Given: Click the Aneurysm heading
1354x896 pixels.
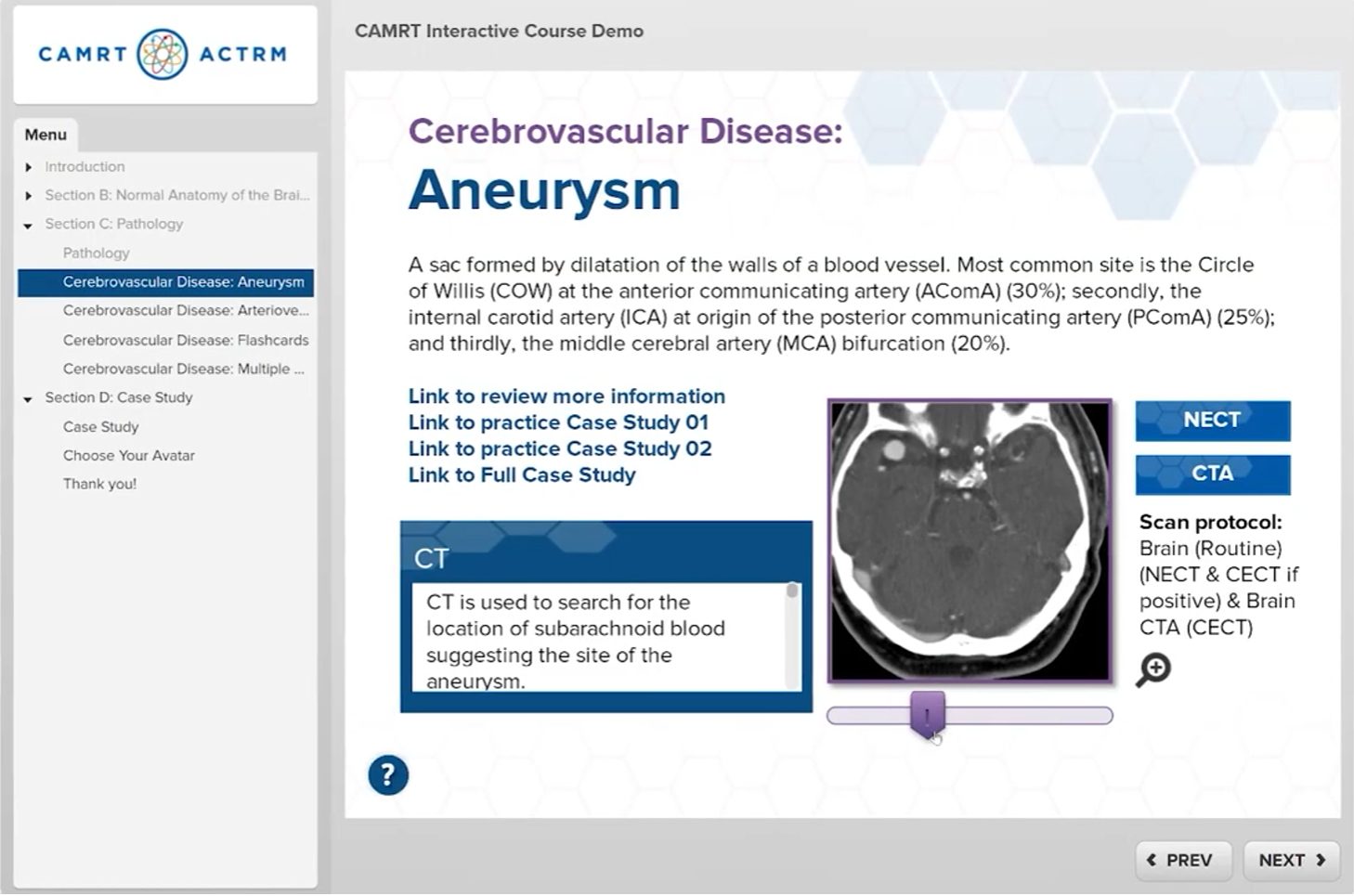Looking at the screenshot, I should pyautogui.click(x=544, y=190).
